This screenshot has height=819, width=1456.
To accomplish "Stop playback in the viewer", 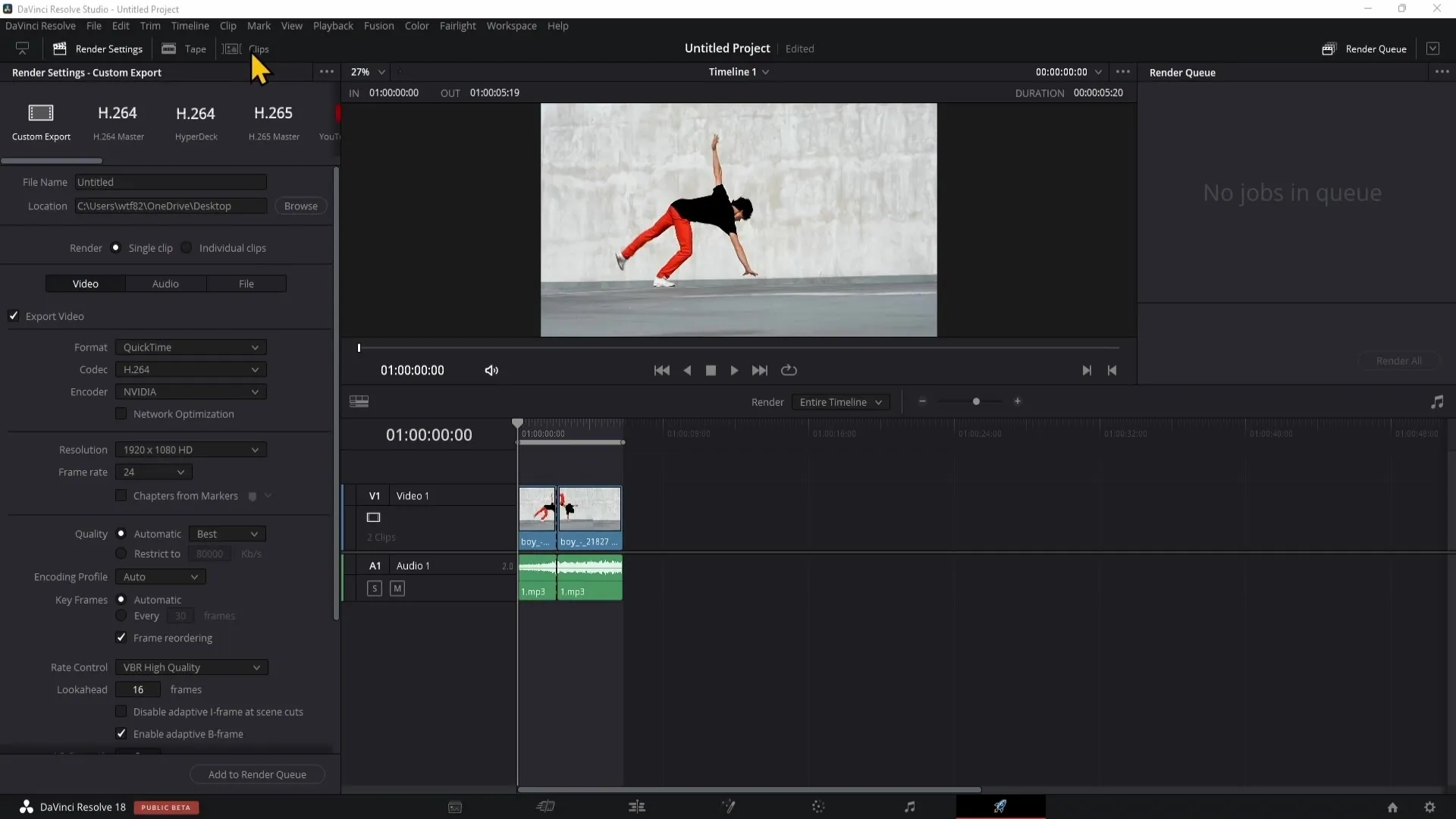I will (711, 370).
